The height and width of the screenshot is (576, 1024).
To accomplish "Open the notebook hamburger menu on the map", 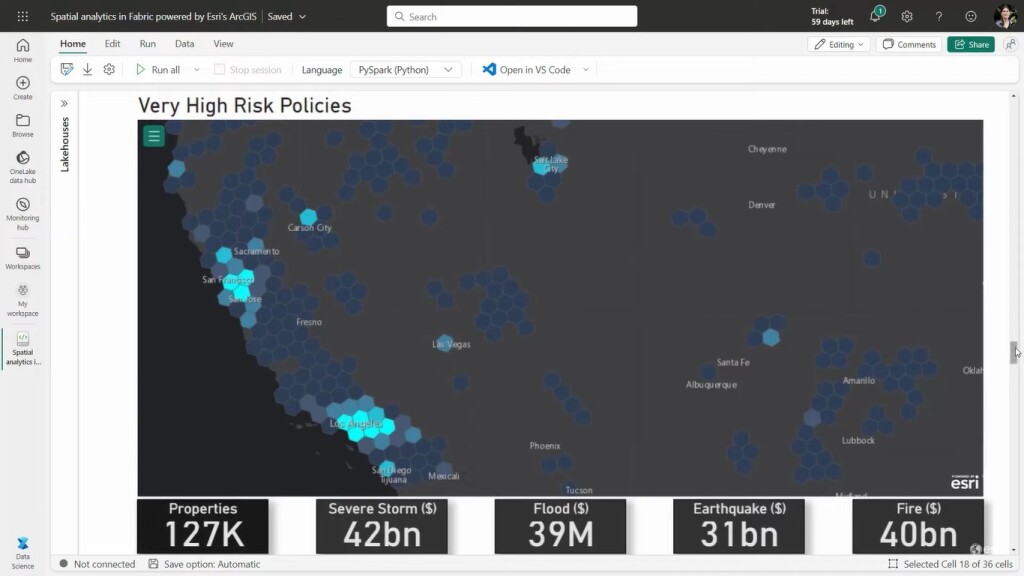I will (x=153, y=135).
